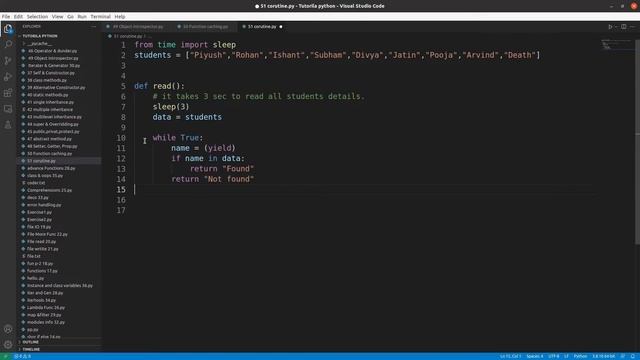Image resolution: width=640 pixels, height=360 pixels.
Task: Open the run button dropdown arrow
Action: (x=616, y=27)
